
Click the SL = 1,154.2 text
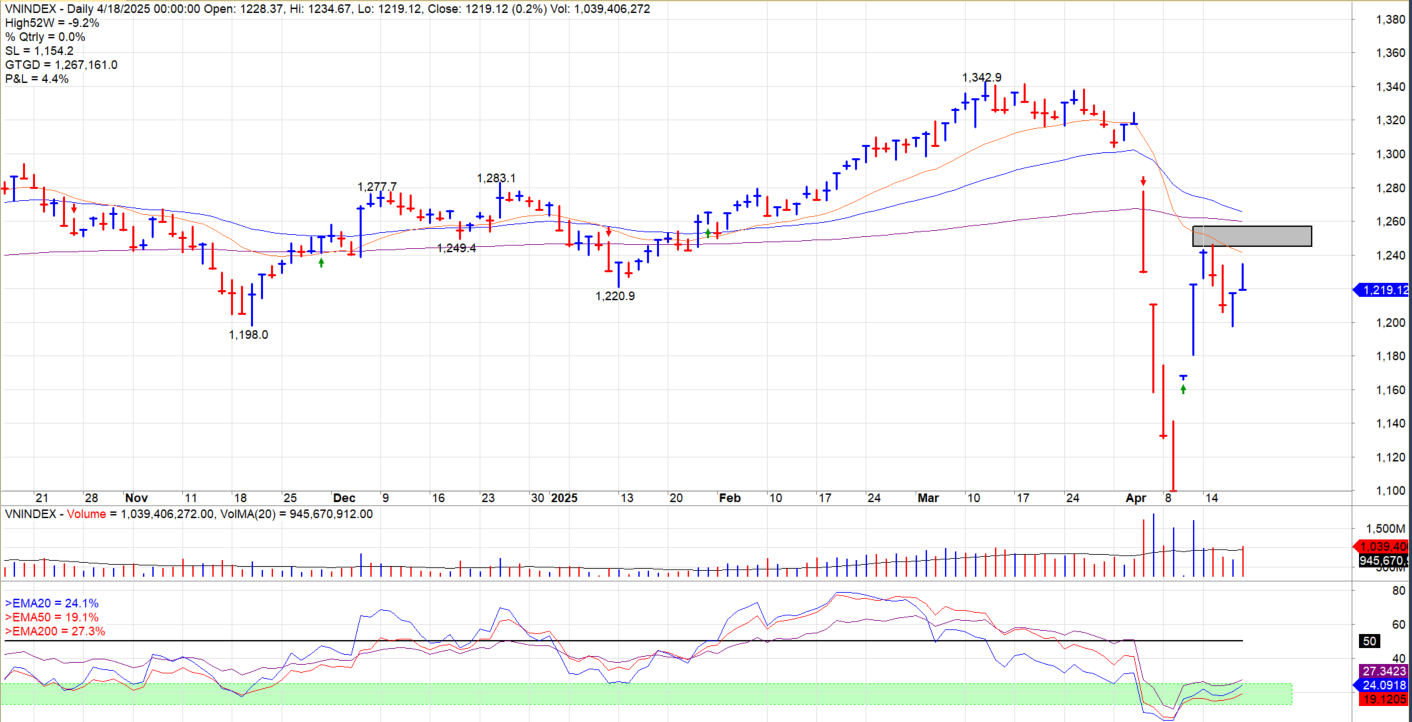pyautogui.click(x=38, y=50)
